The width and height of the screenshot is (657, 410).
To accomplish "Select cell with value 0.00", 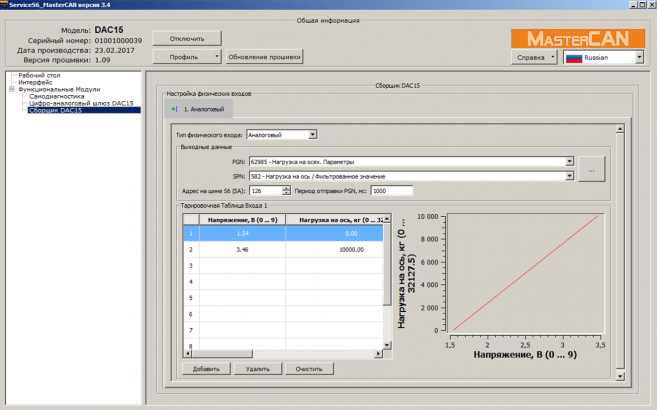I will [334, 233].
